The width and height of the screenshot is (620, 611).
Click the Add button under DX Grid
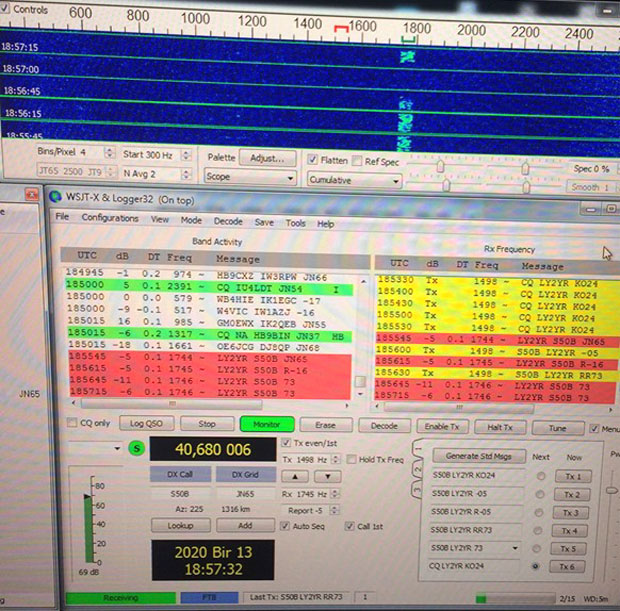245,526
